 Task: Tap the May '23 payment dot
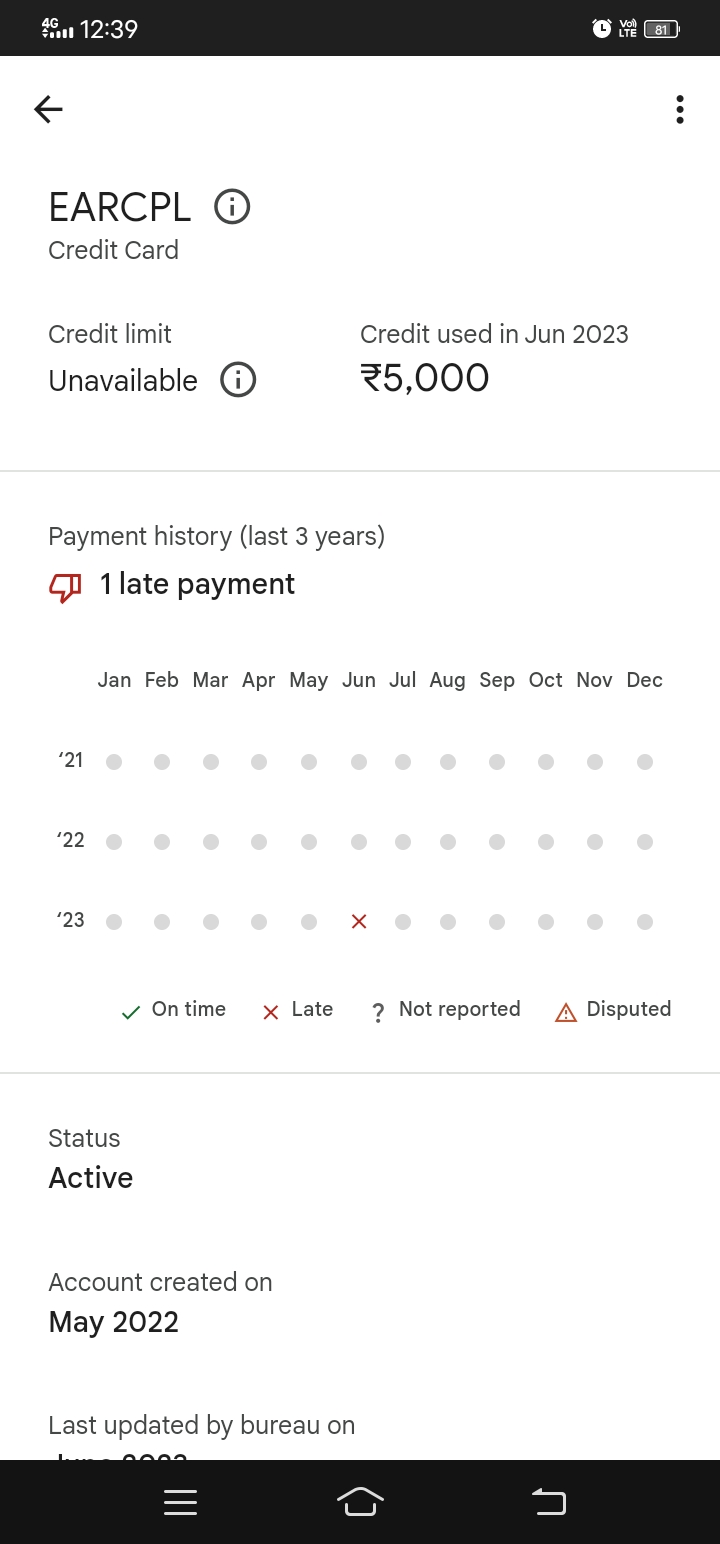click(309, 922)
